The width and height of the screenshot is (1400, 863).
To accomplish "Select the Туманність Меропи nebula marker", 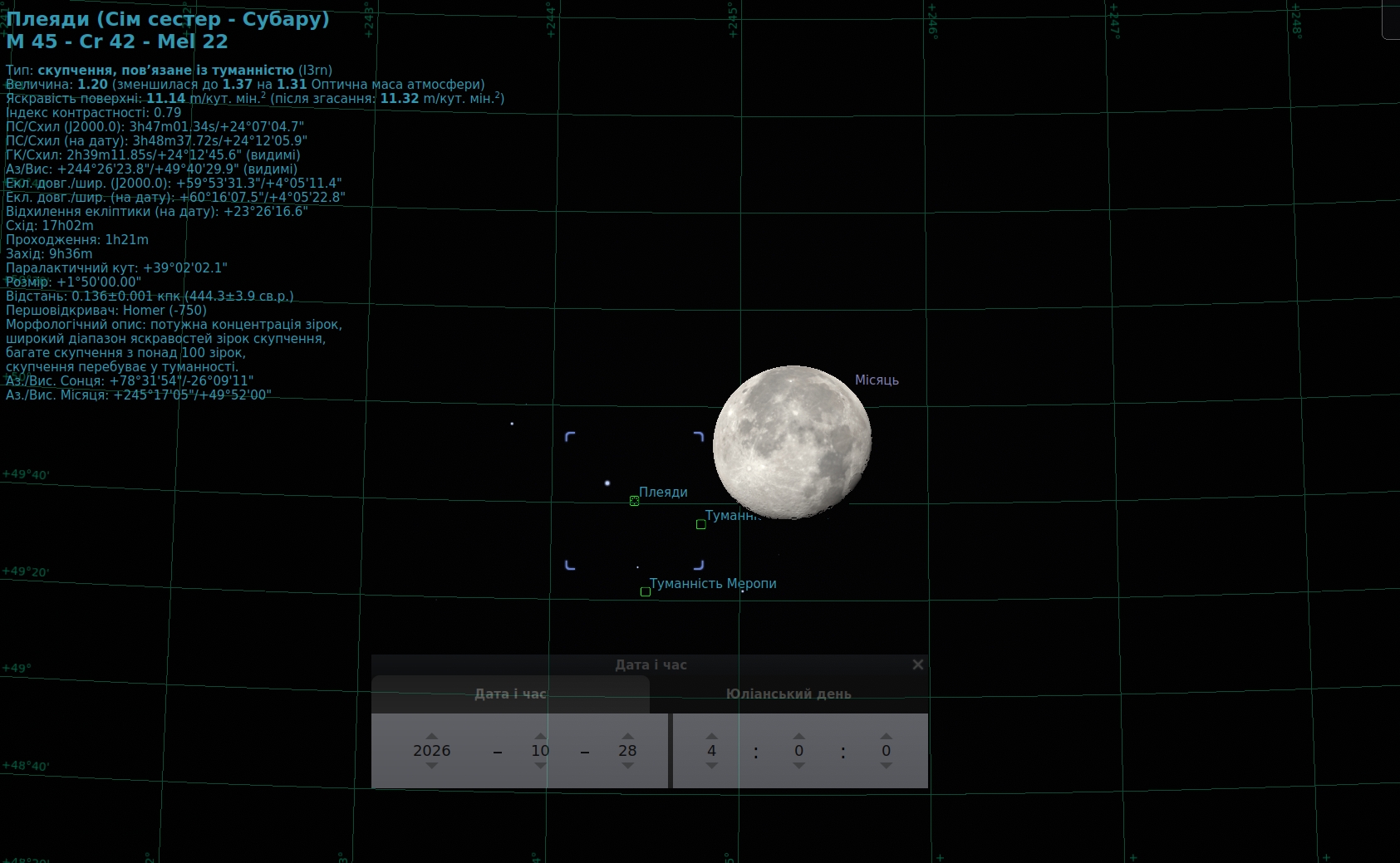I will 645,592.
